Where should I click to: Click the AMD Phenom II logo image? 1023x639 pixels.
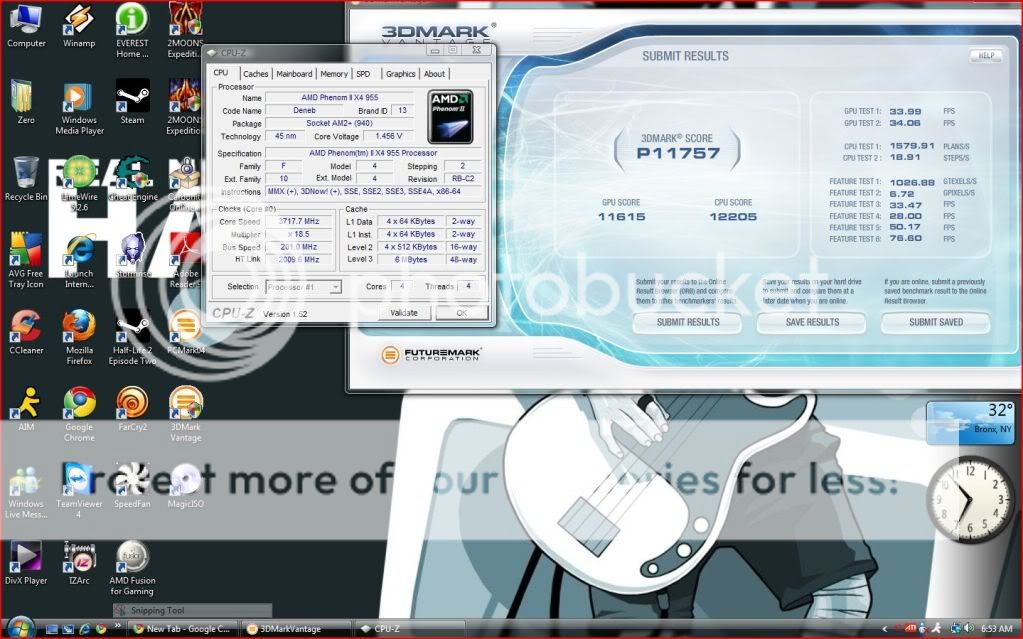(x=450, y=117)
